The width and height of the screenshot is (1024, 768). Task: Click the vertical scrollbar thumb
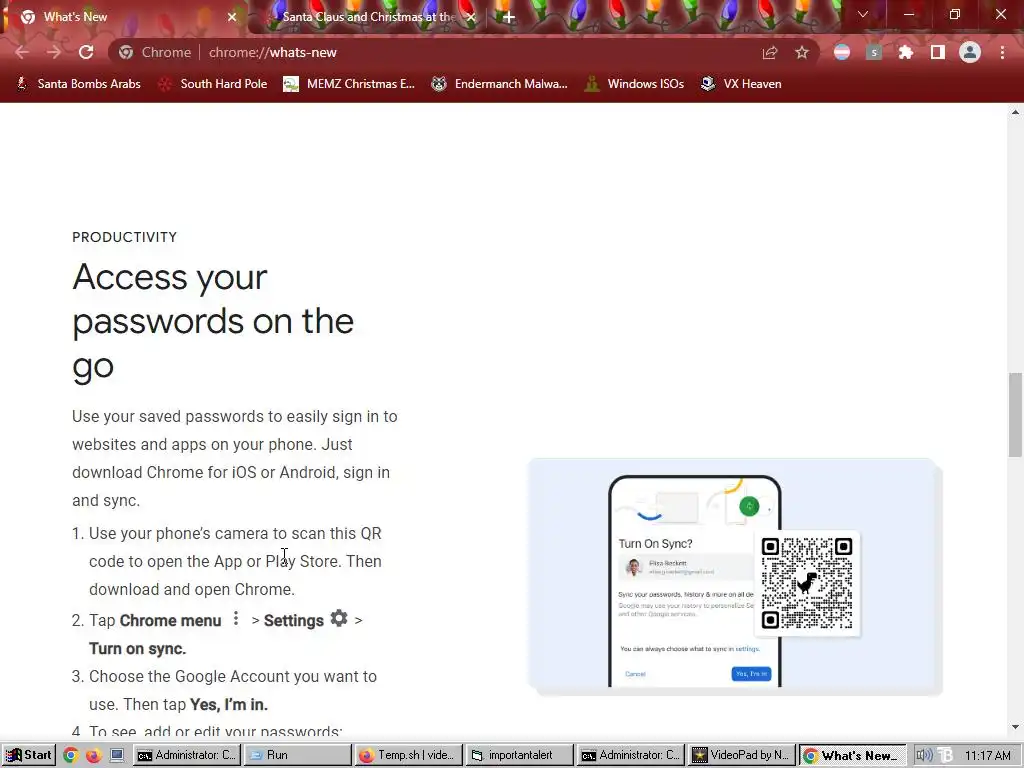1015,415
